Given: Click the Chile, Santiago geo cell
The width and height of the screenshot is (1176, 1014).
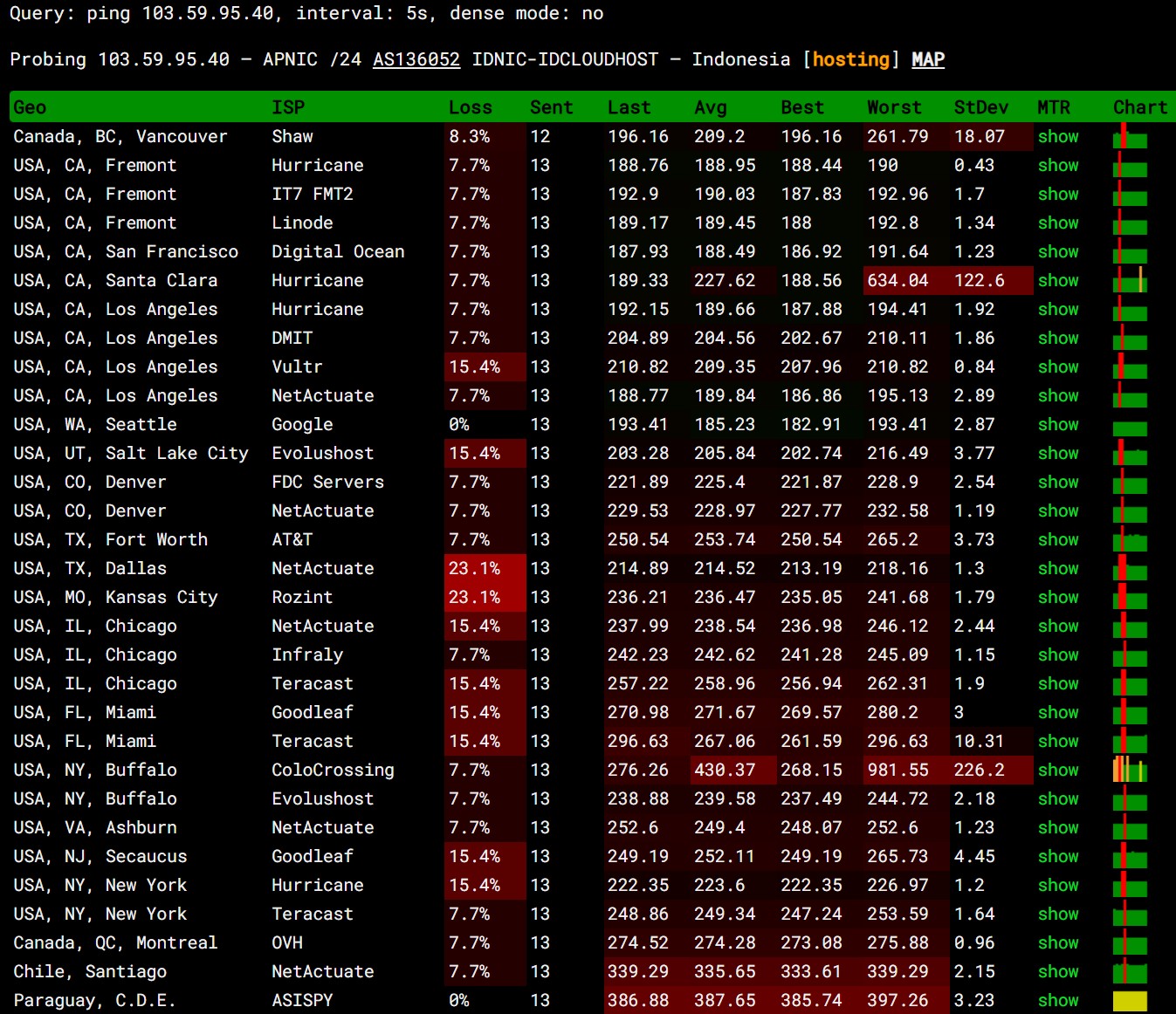Looking at the screenshot, I should point(90,971).
